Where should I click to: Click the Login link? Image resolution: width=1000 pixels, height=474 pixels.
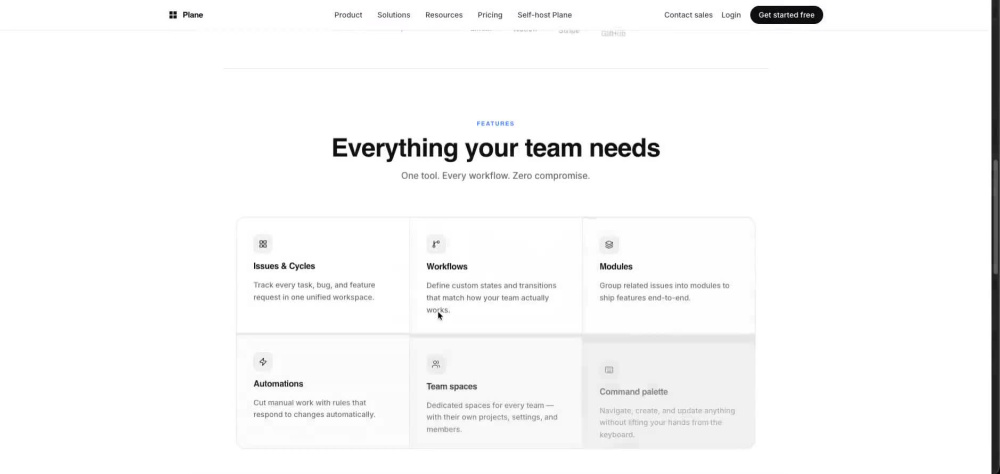[x=731, y=15]
